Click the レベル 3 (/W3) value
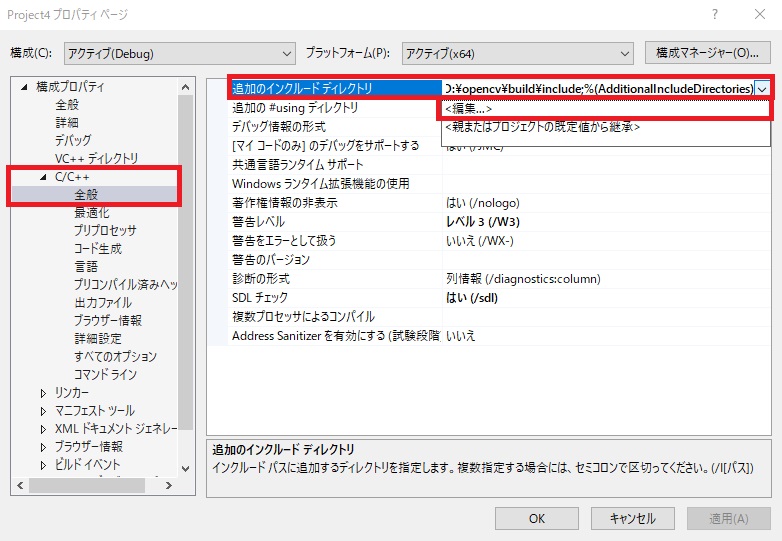 483,221
